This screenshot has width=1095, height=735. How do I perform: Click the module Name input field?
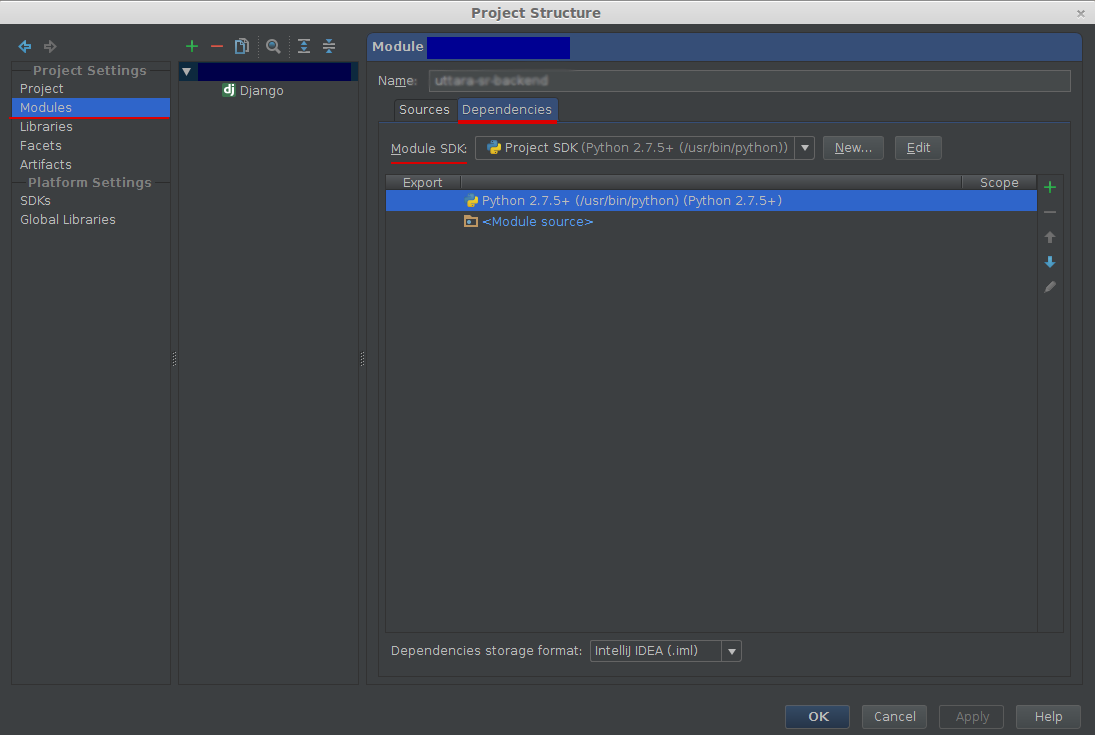749,81
